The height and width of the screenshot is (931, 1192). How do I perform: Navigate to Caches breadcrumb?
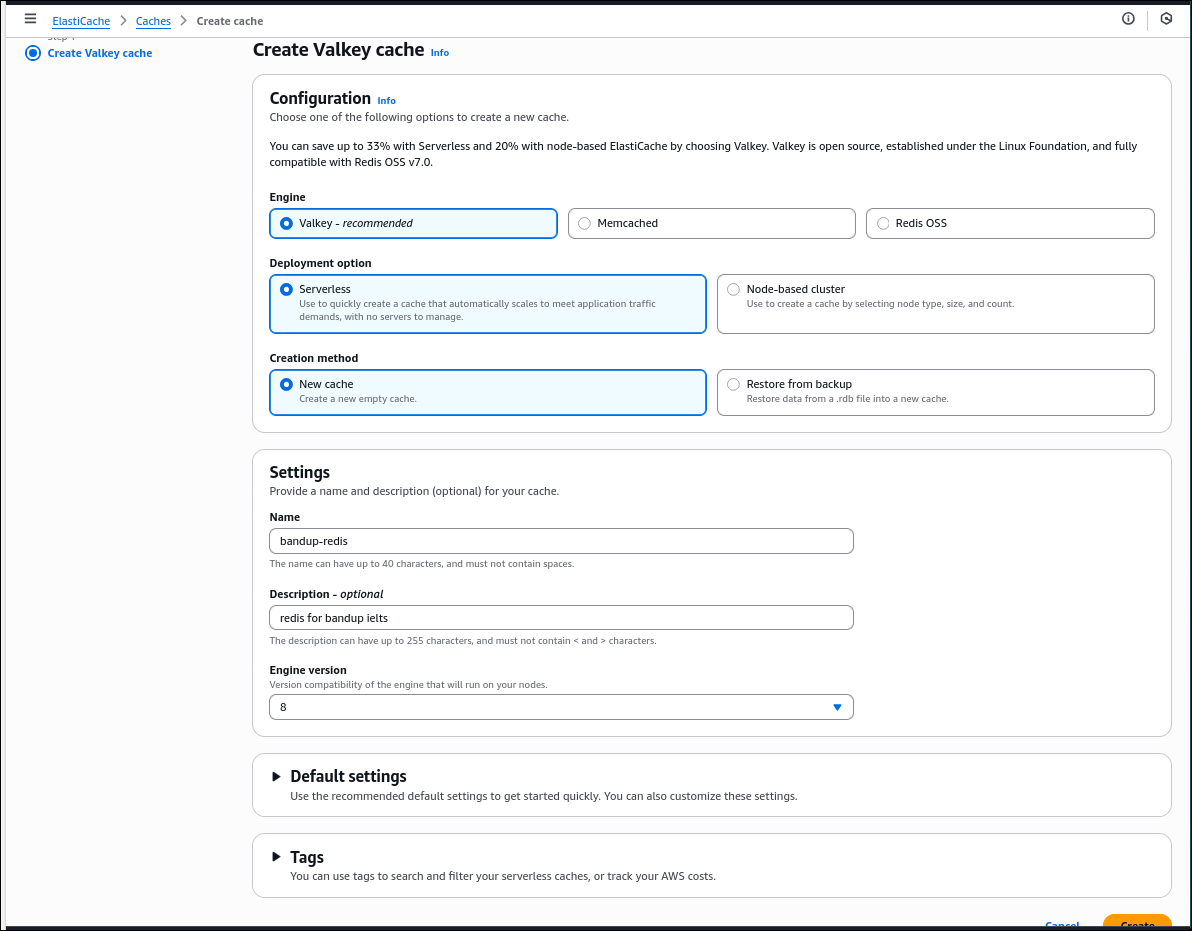[153, 21]
